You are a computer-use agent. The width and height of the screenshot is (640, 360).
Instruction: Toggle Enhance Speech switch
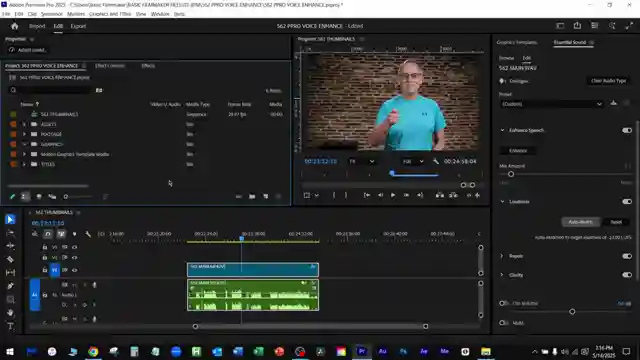[627, 131]
